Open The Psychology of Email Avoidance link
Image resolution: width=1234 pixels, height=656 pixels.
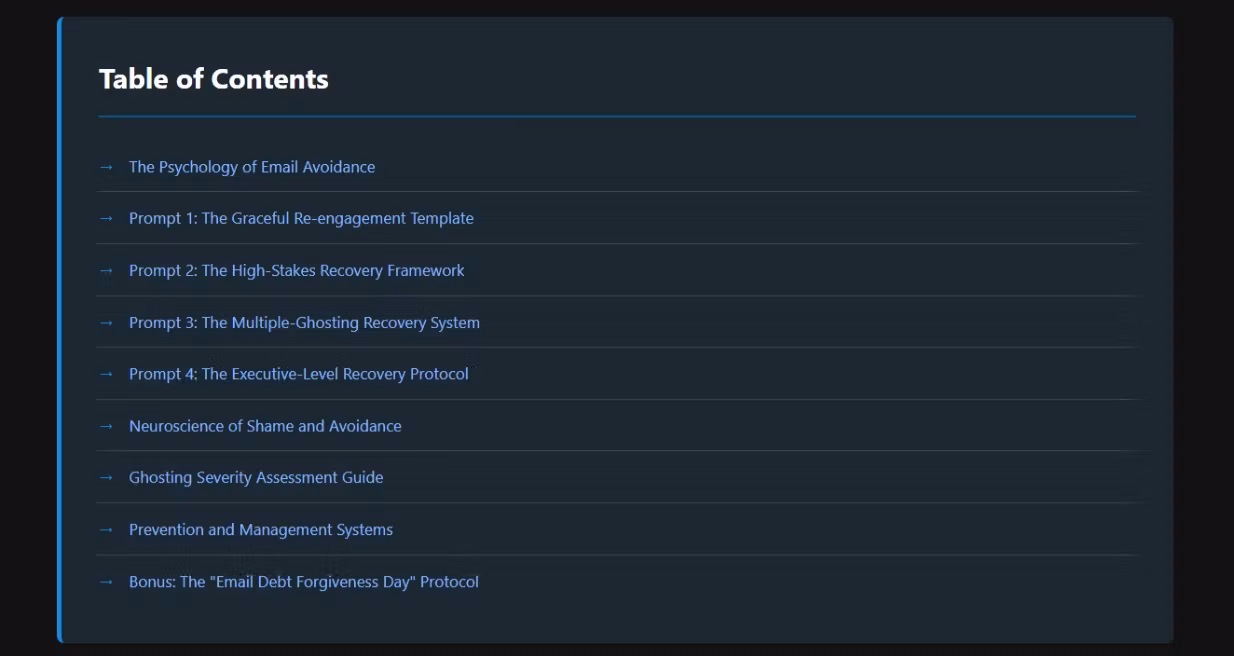click(252, 167)
